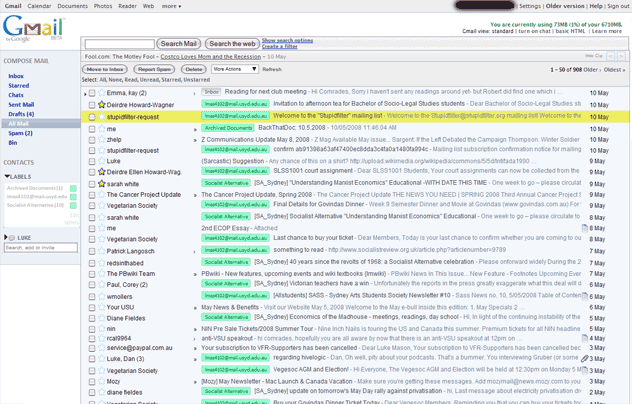The width and height of the screenshot is (632, 404).
Task: Click the Search Mail button
Action: pyautogui.click(x=179, y=44)
